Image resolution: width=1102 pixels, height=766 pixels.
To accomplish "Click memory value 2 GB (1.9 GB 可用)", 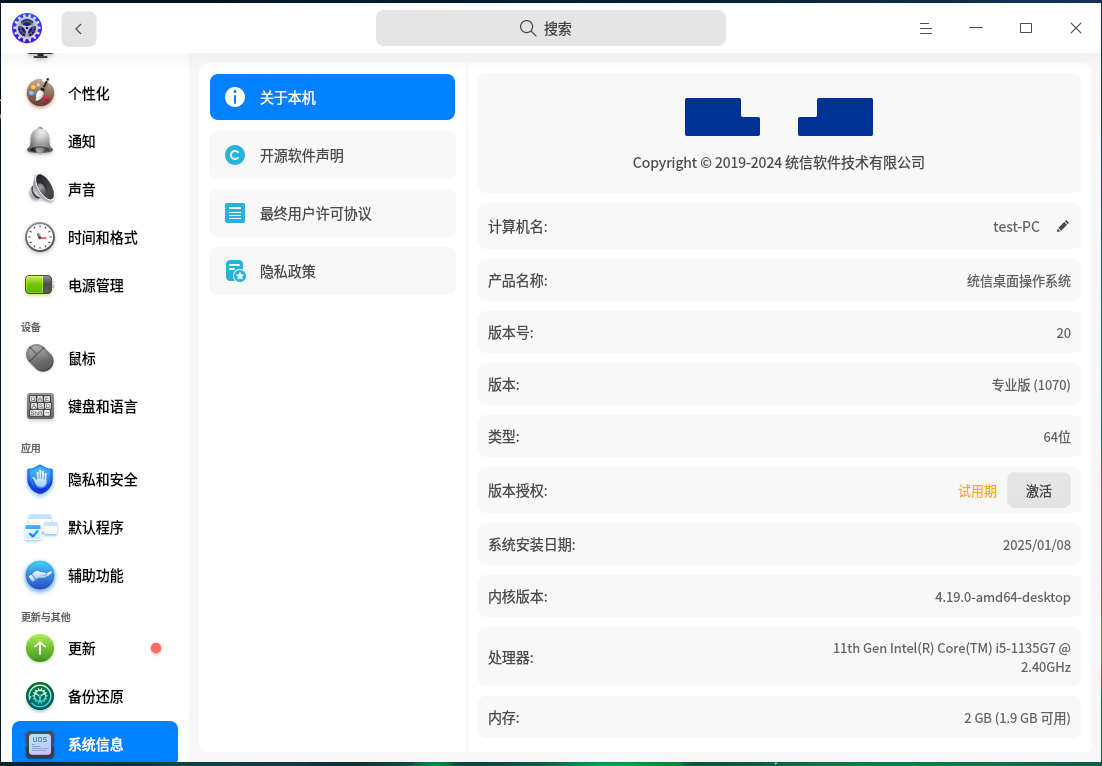I will pyautogui.click(x=1017, y=718).
